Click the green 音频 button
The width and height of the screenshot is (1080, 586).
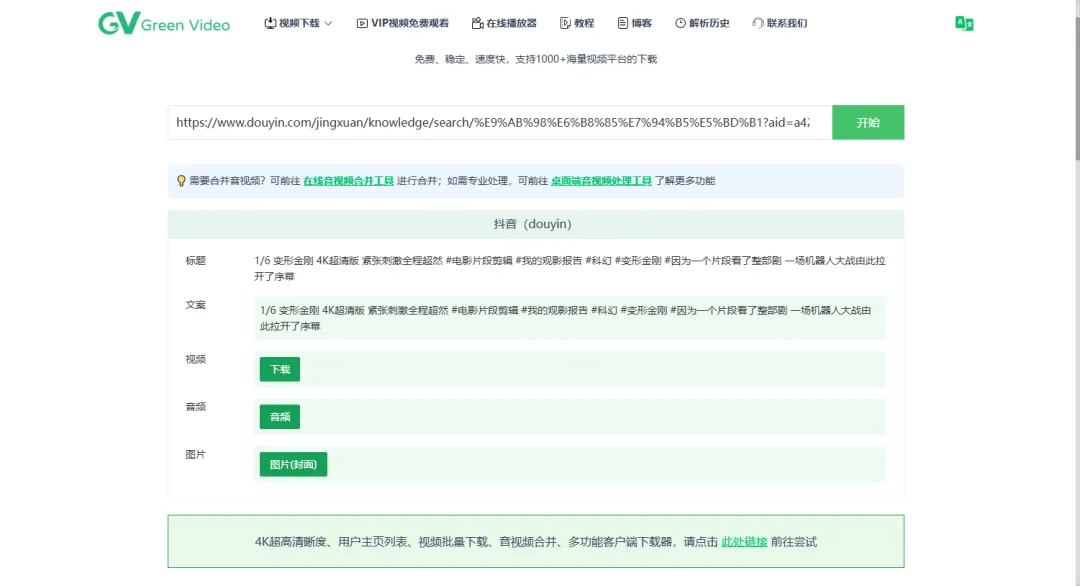[280, 417]
